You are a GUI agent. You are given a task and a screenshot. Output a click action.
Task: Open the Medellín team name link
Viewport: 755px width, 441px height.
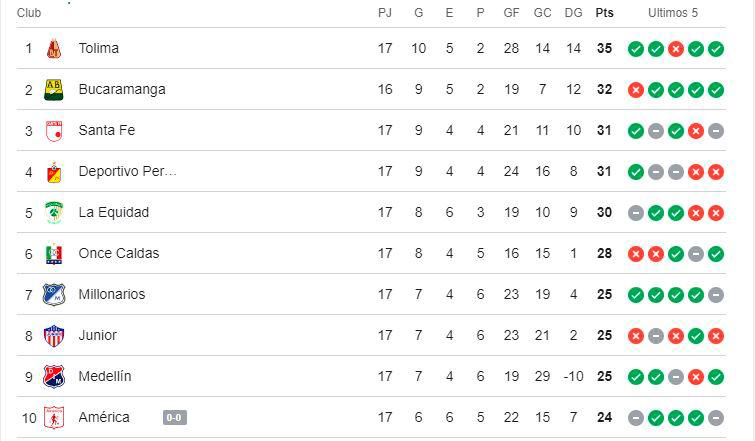pyautogui.click(x=105, y=376)
